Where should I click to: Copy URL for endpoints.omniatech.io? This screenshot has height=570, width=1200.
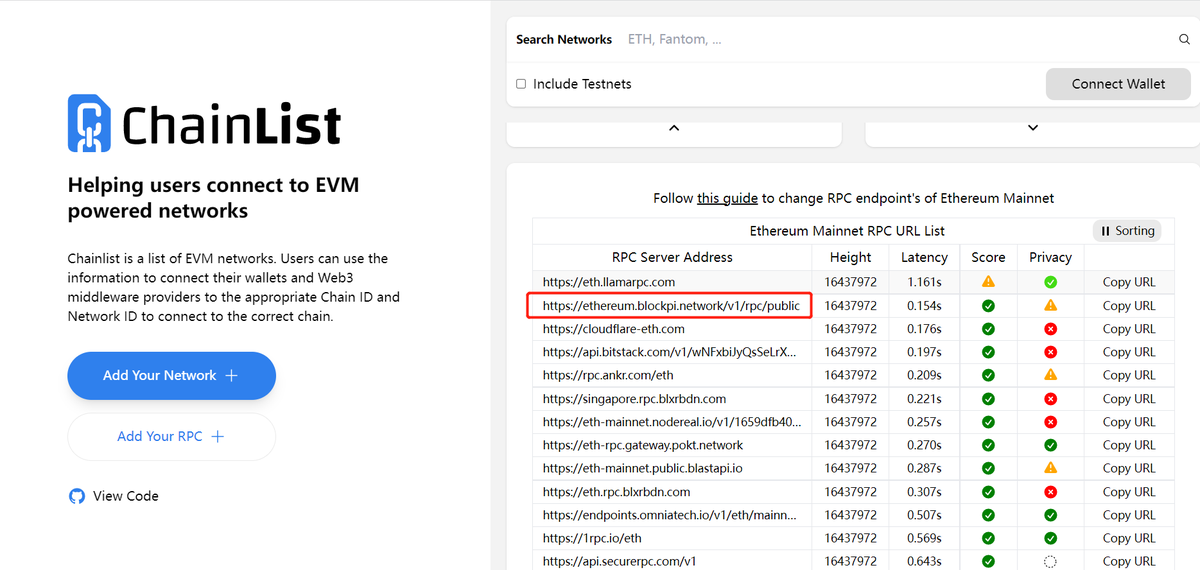1129,515
